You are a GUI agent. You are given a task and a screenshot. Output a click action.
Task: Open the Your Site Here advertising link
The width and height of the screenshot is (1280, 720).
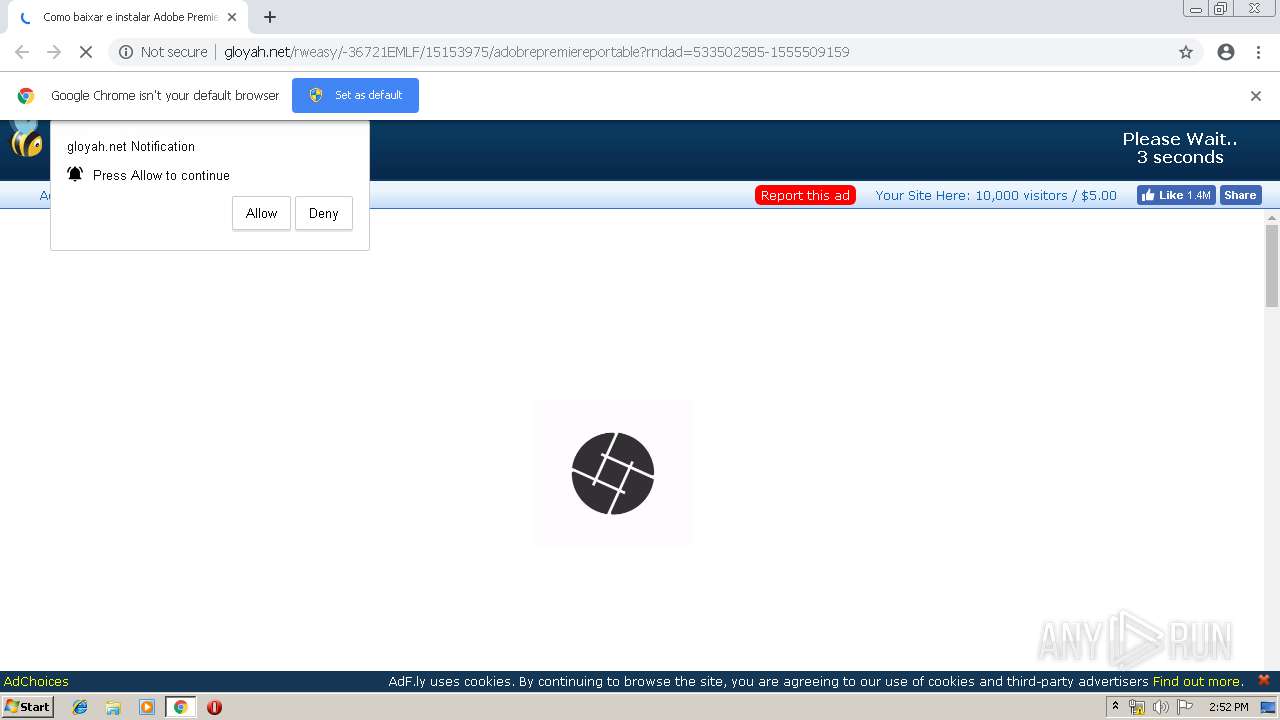coord(995,195)
